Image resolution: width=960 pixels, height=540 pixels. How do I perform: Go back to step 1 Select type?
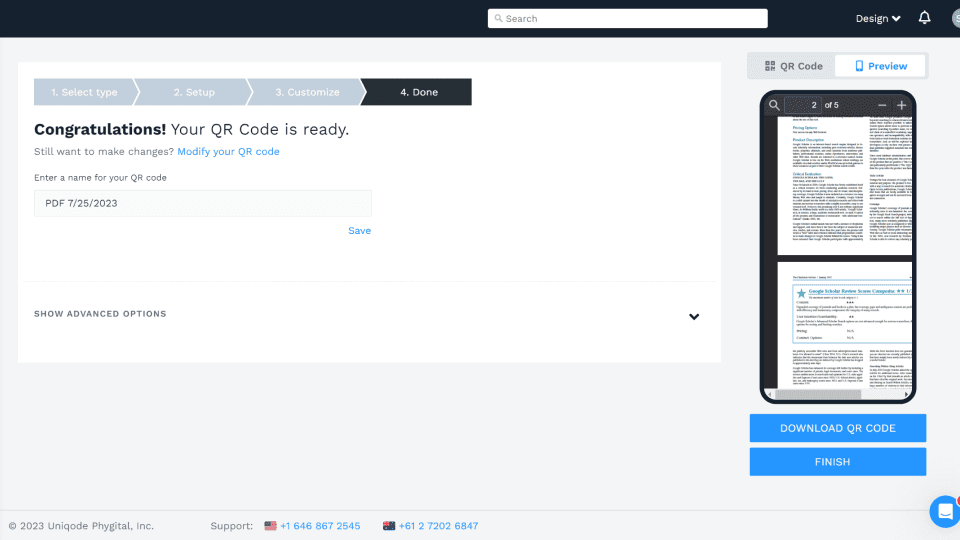click(x=84, y=92)
